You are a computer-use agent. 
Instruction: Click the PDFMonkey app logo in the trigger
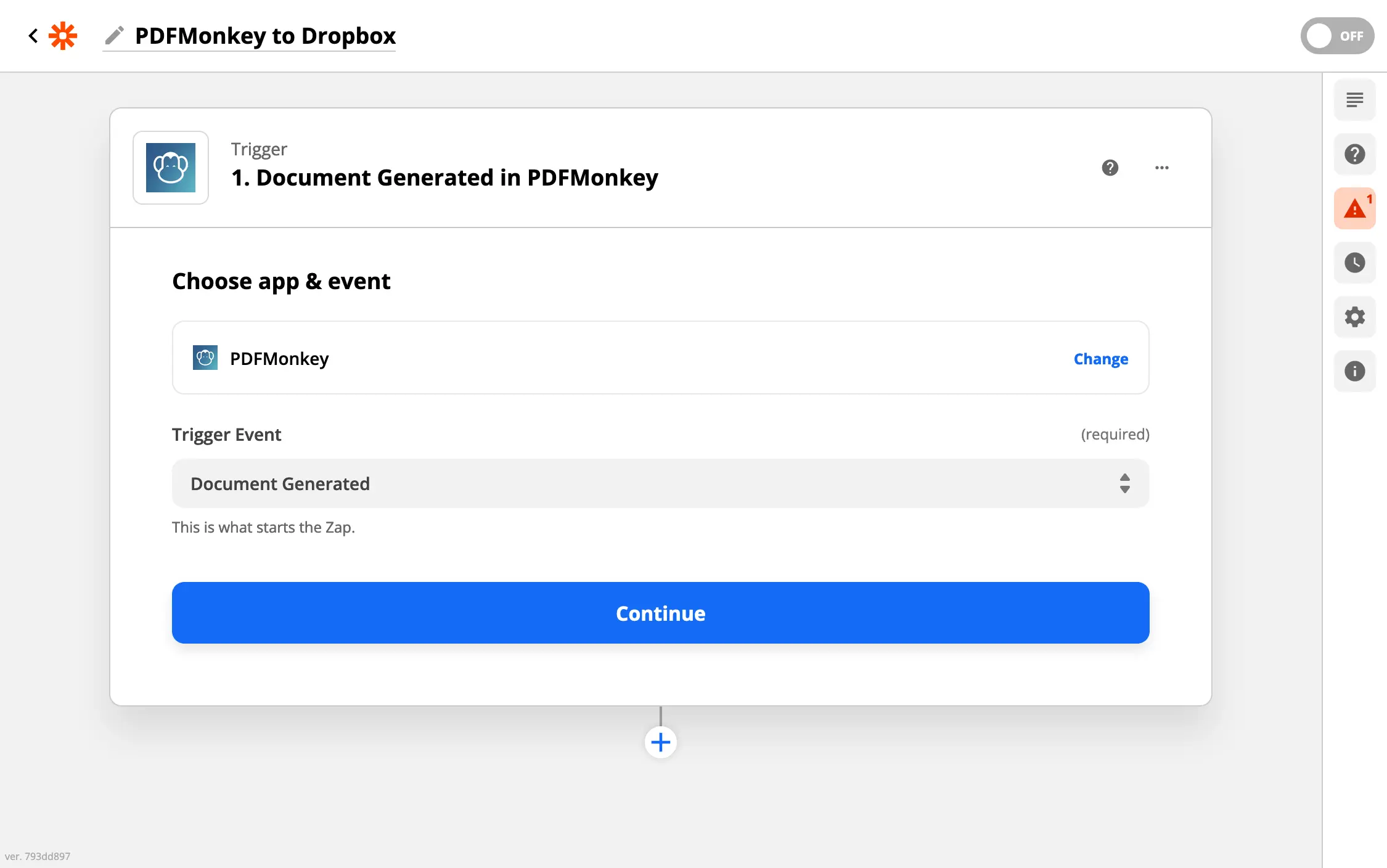(x=170, y=168)
